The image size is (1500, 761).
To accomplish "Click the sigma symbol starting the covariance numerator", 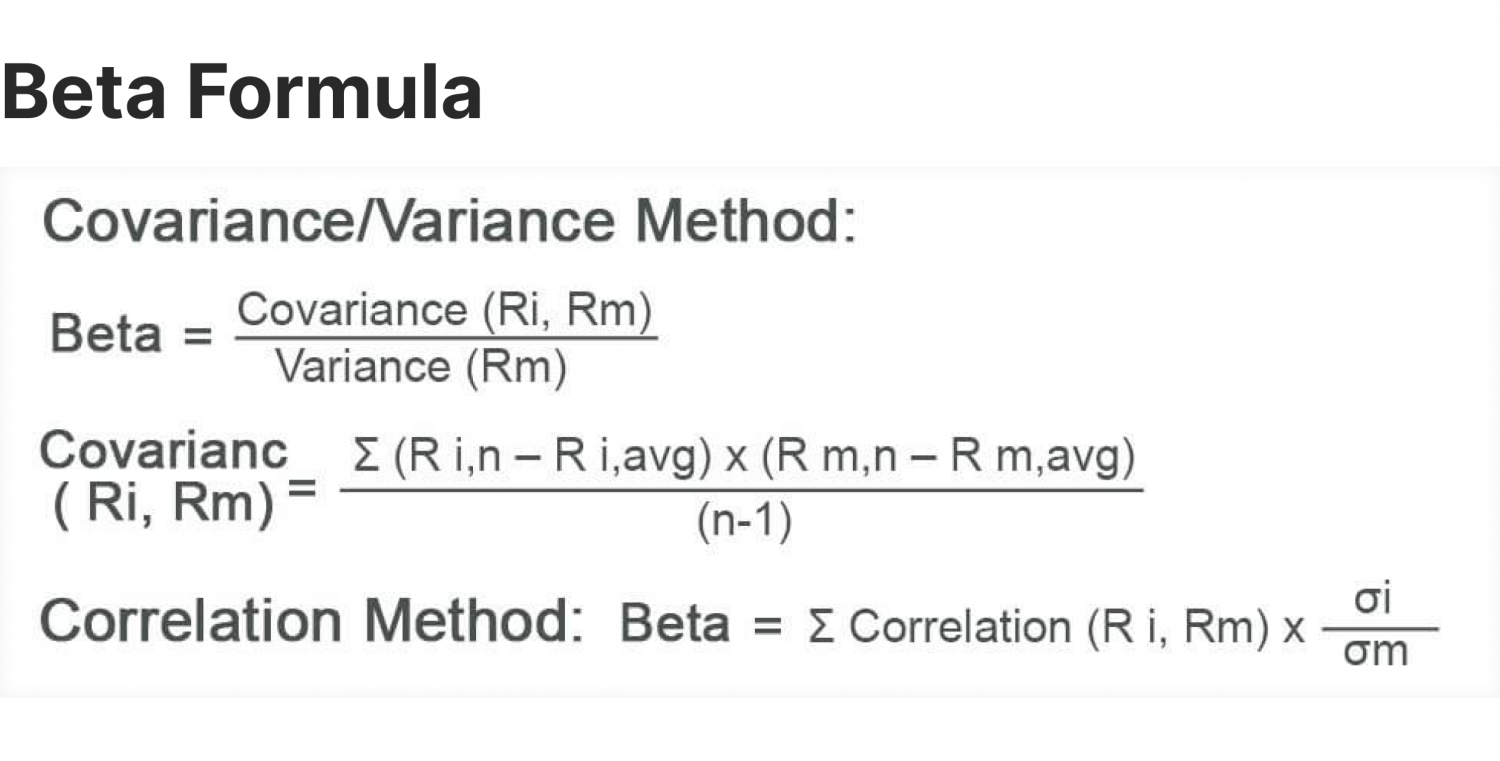I will click(364, 459).
